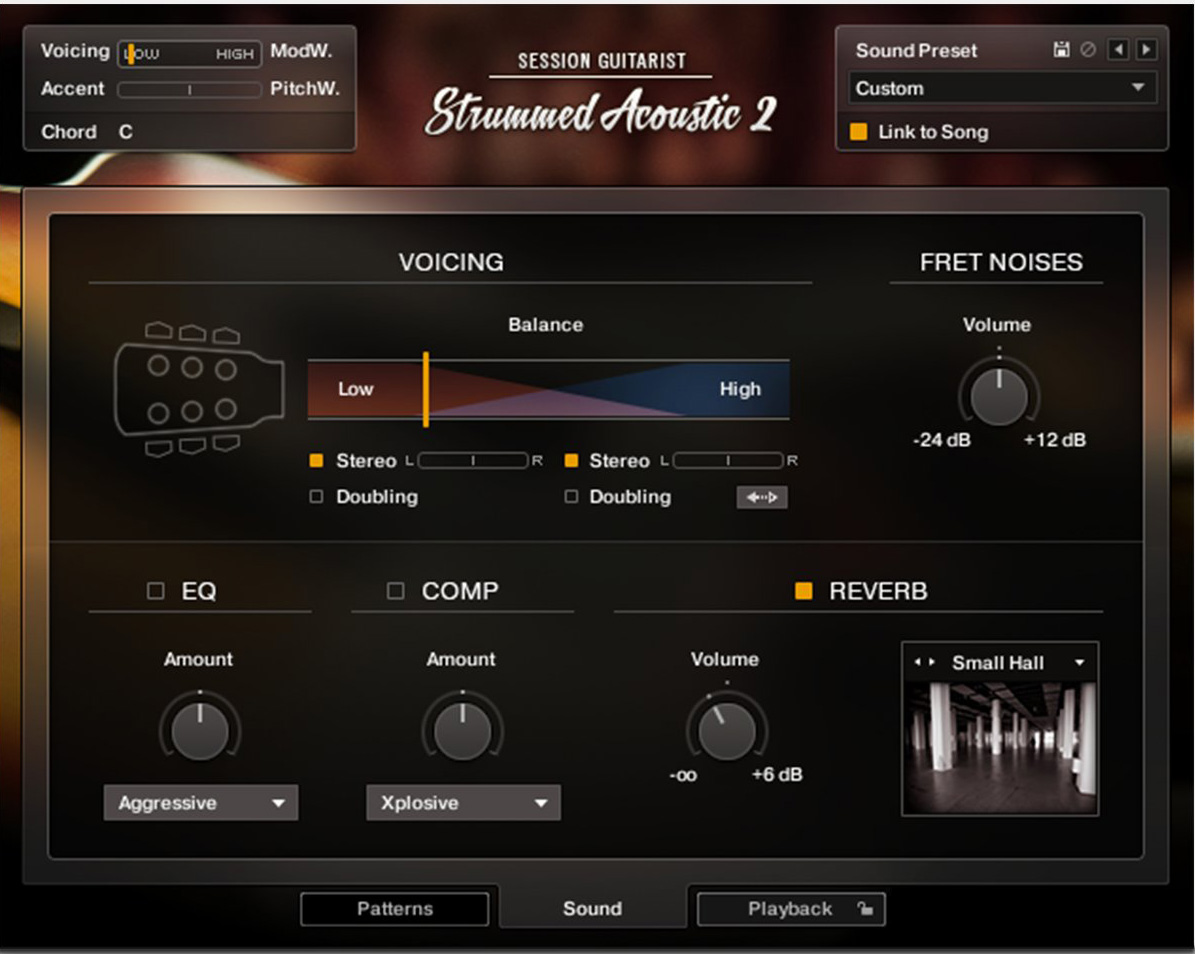Disable the REVERB effect

coord(803,591)
